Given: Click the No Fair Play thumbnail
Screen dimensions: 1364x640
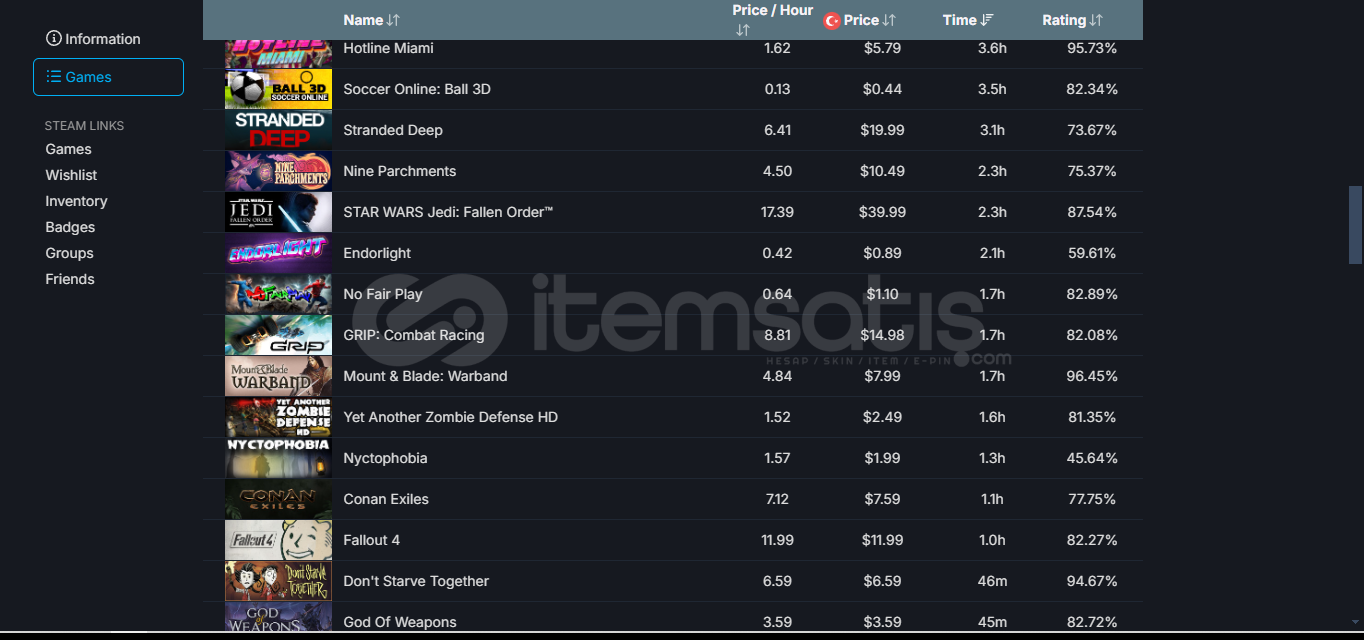Looking at the screenshot, I should [278, 294].
